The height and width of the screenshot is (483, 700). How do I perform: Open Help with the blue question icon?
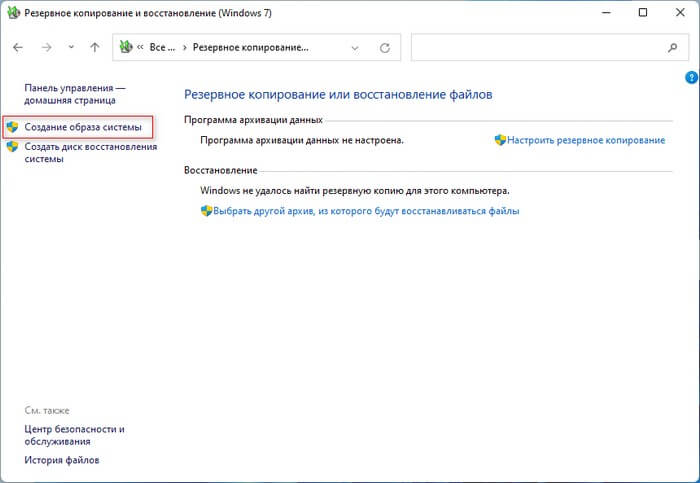[691, 77]
